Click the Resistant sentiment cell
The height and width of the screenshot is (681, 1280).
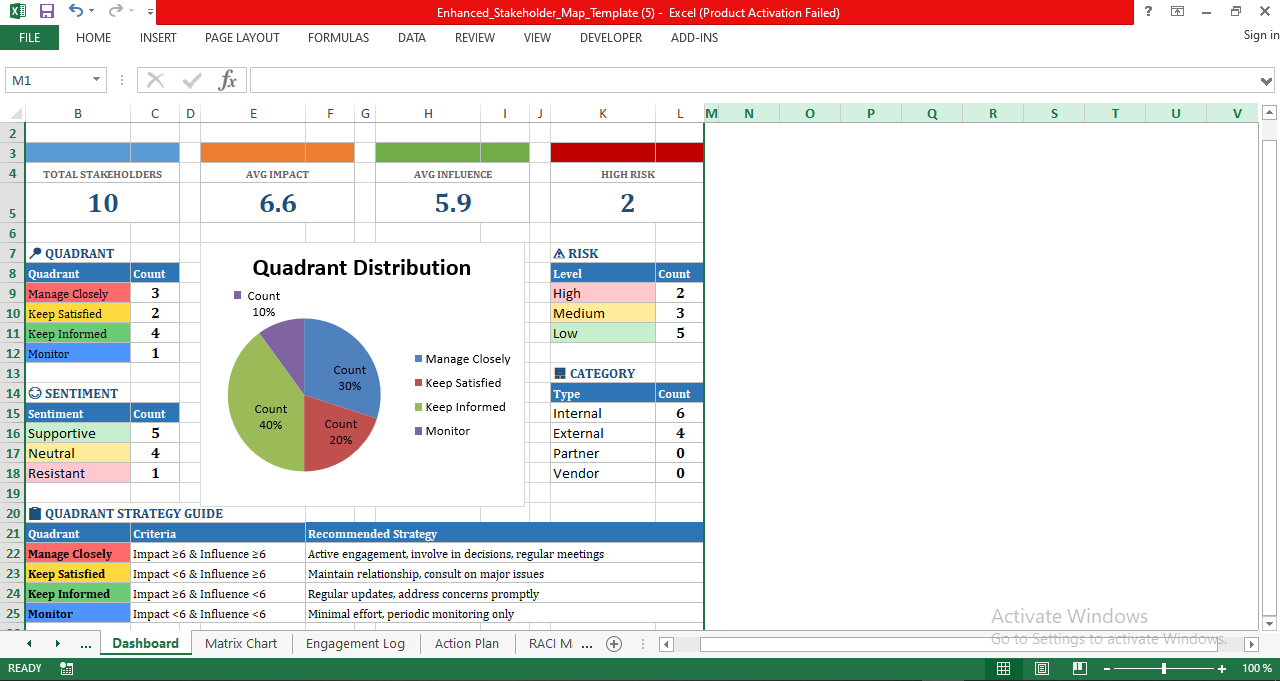coord(78,473)
